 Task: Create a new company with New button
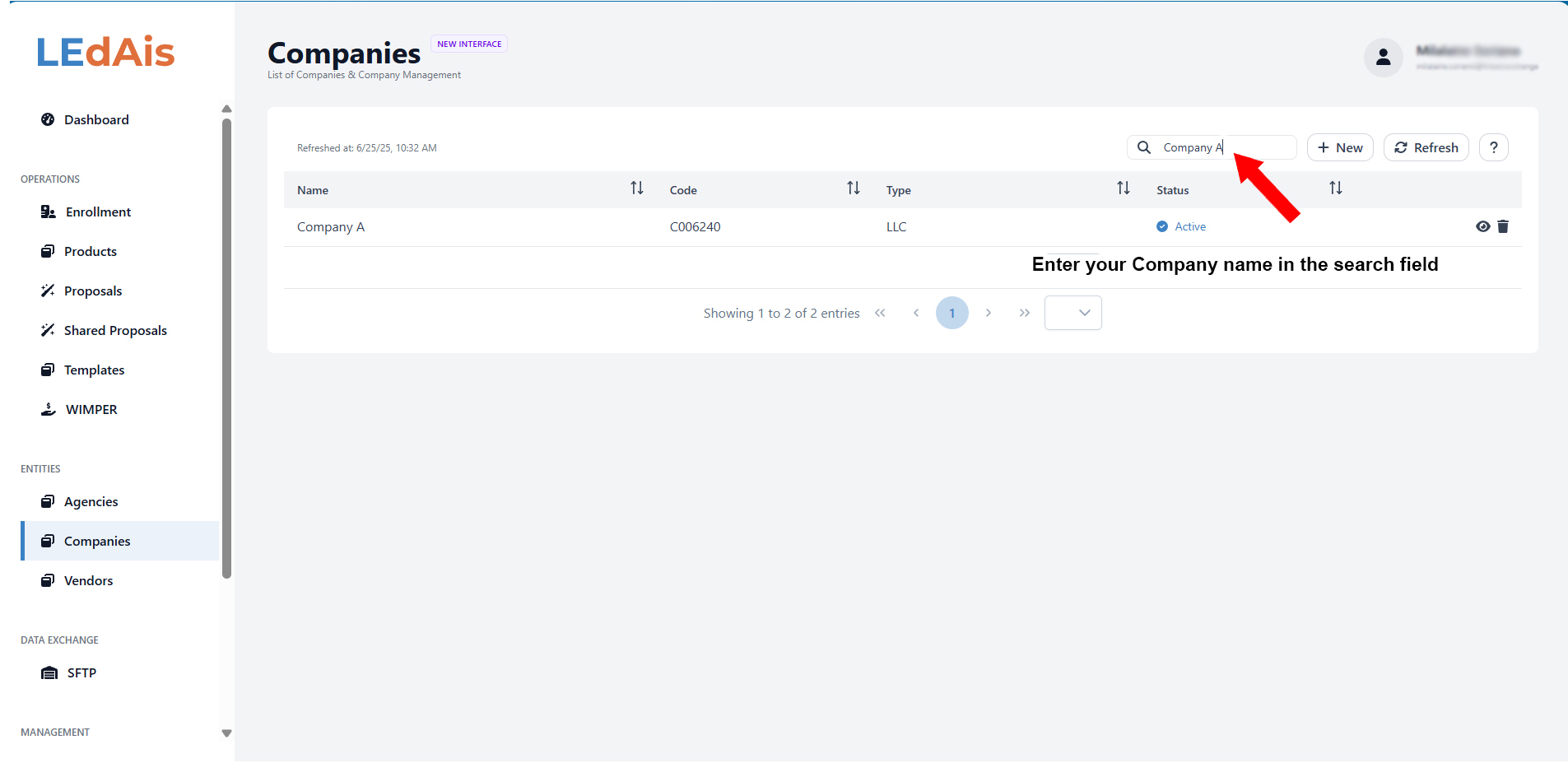coord(1340,147)
